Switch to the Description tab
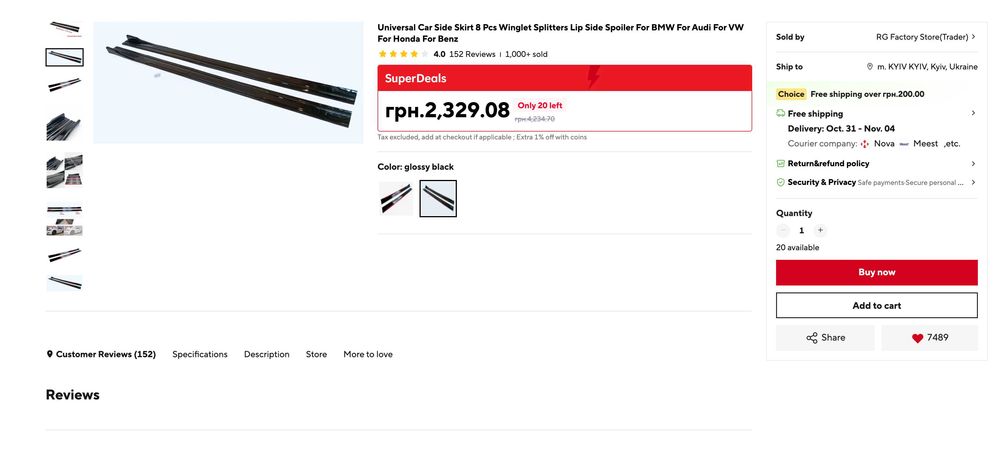The height and width of the screenshot is (452, 1000). (x=267, y=354)
